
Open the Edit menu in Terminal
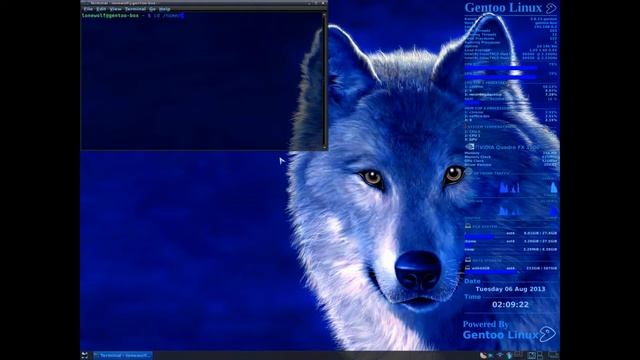(x=101, y=9)
